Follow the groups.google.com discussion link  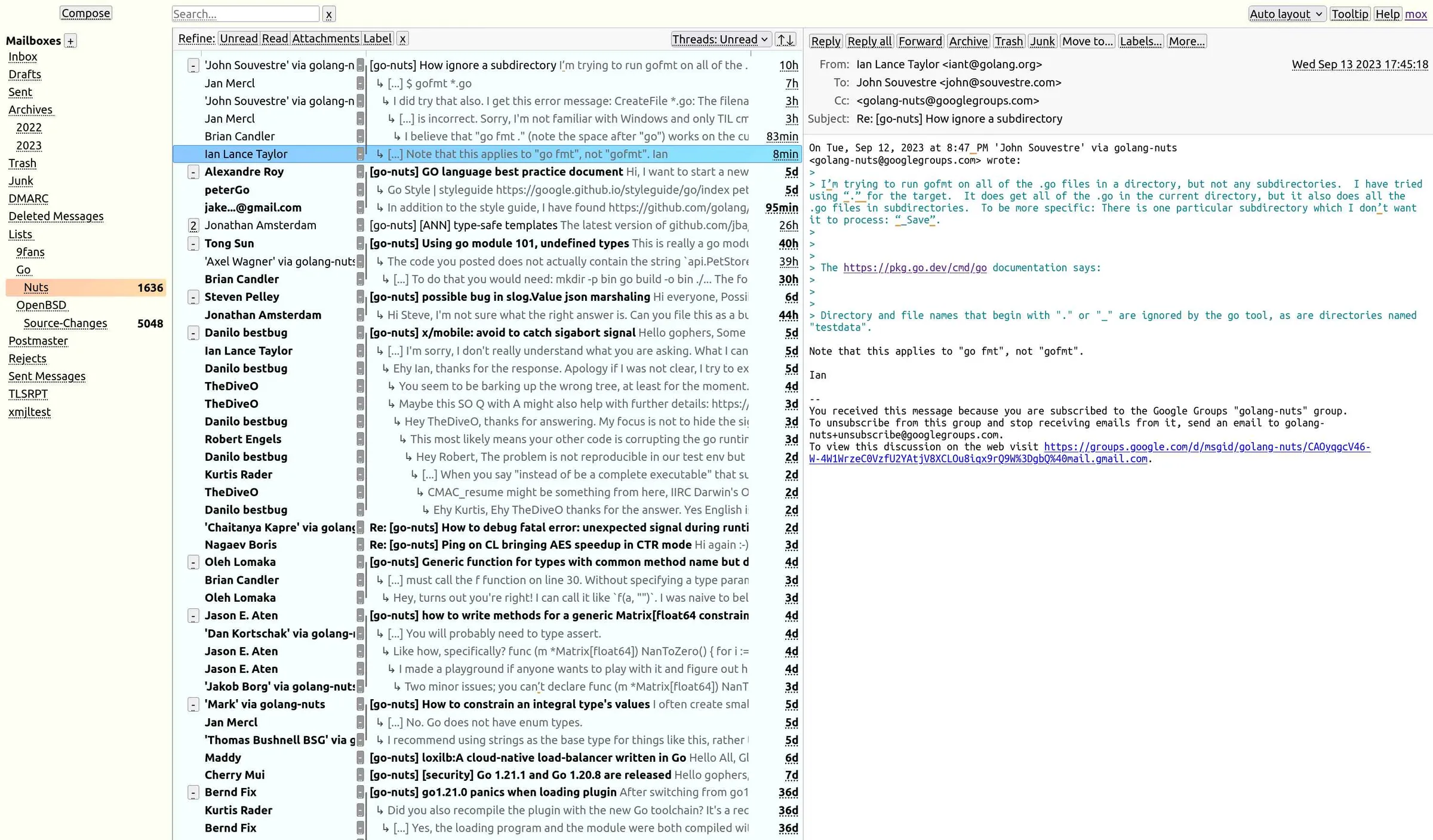[x=1206, y=447]
